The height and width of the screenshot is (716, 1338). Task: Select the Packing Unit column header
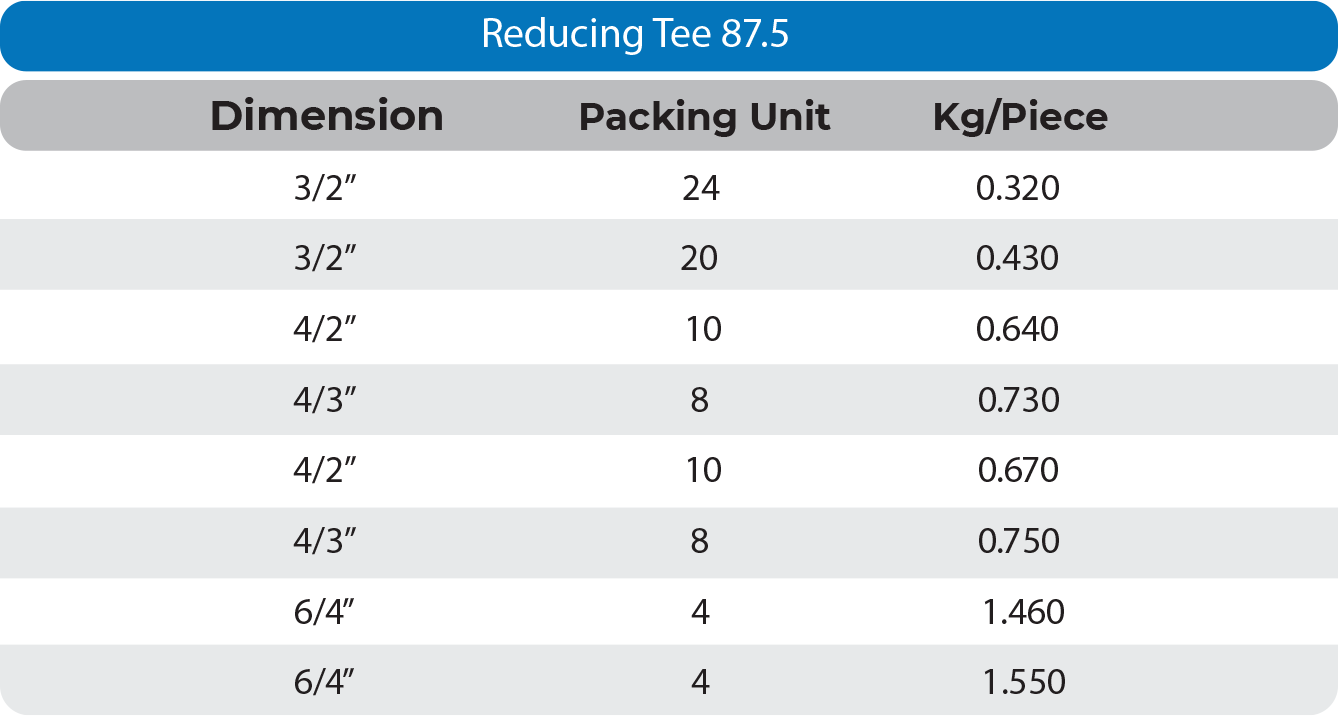[704, 117]
